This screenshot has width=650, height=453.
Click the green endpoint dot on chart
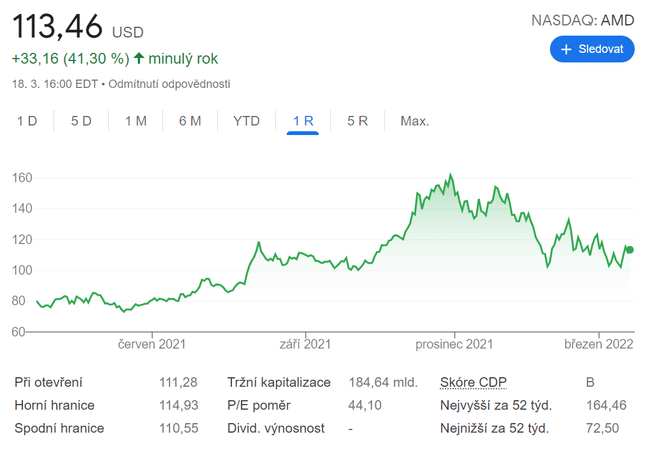(630, 250)
